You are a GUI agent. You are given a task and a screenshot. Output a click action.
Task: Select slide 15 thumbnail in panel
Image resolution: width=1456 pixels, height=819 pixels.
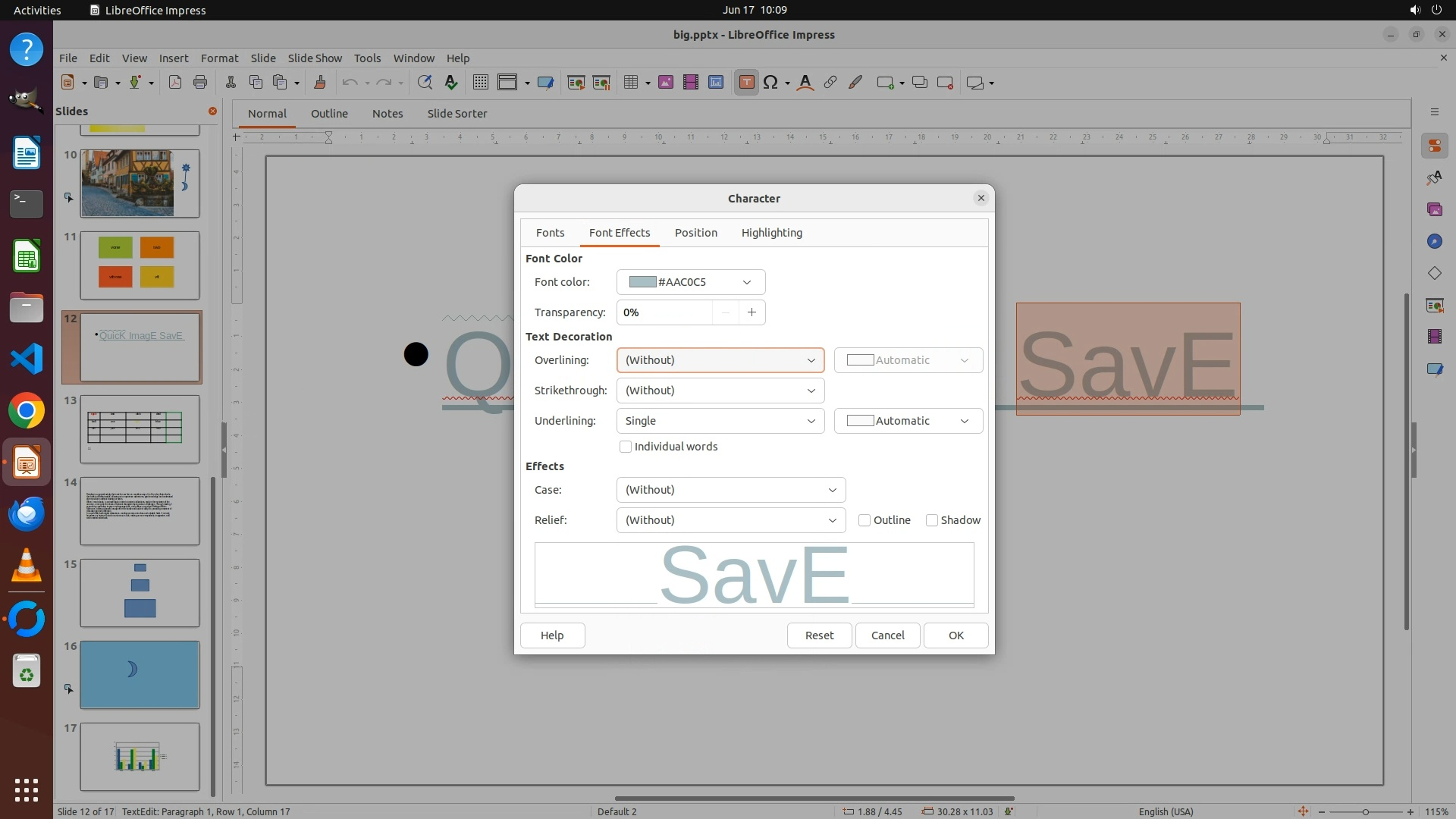coord(140,592)
